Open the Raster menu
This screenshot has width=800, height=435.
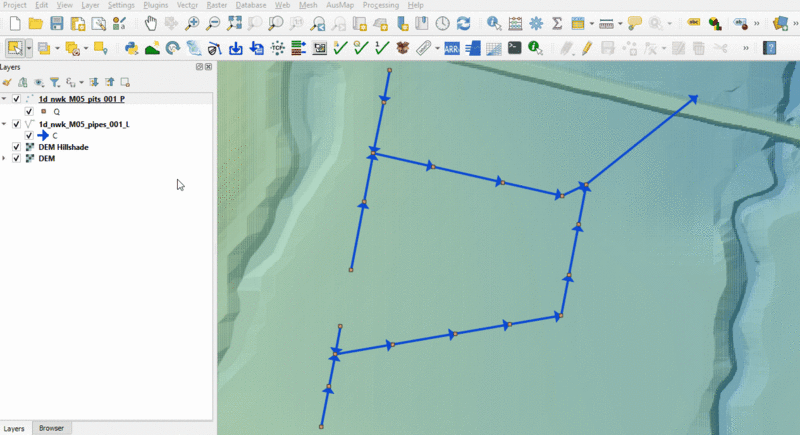(217, 5)
